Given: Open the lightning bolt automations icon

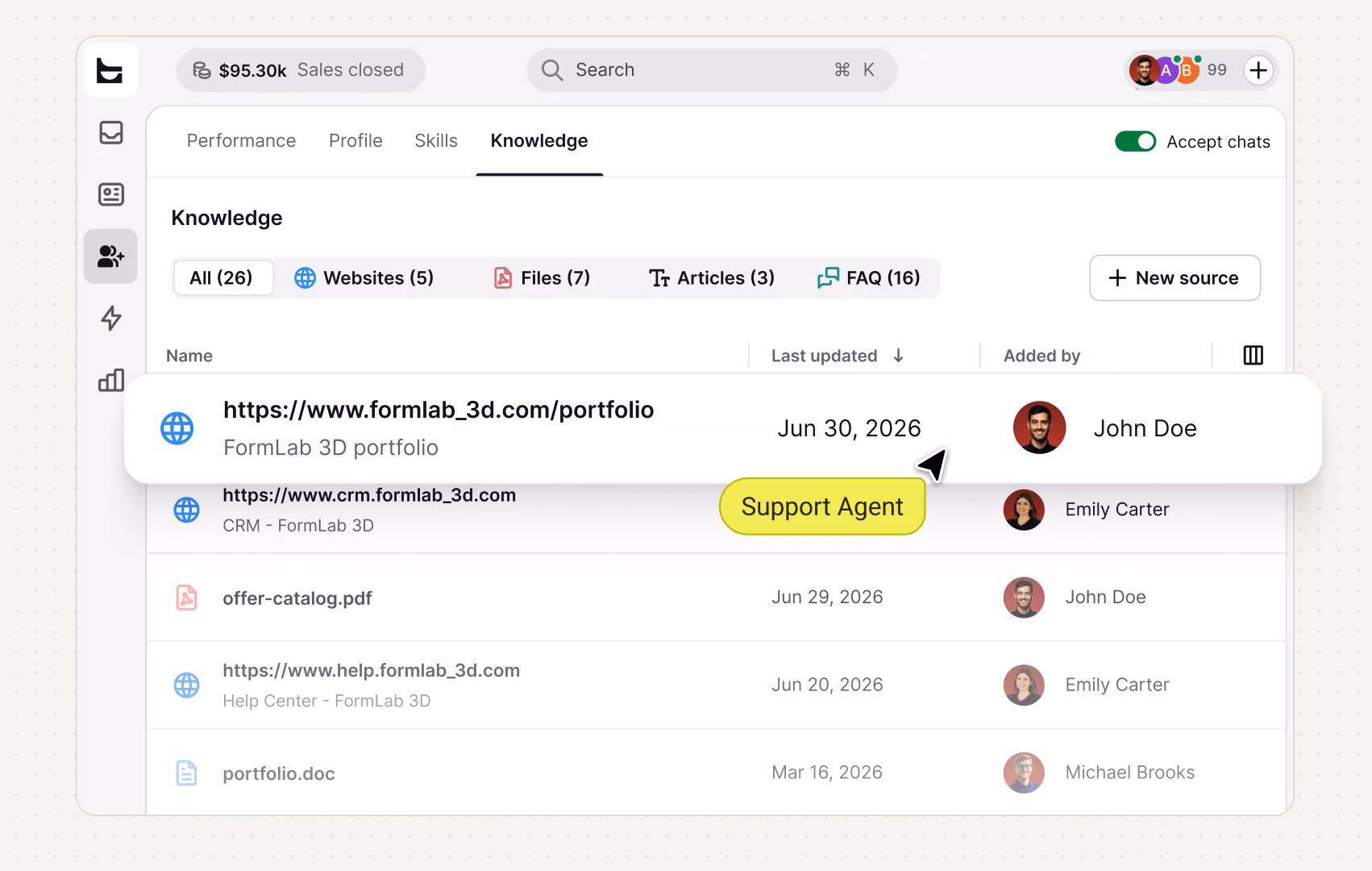Looking at the screenshot, I should click(111, 318).
